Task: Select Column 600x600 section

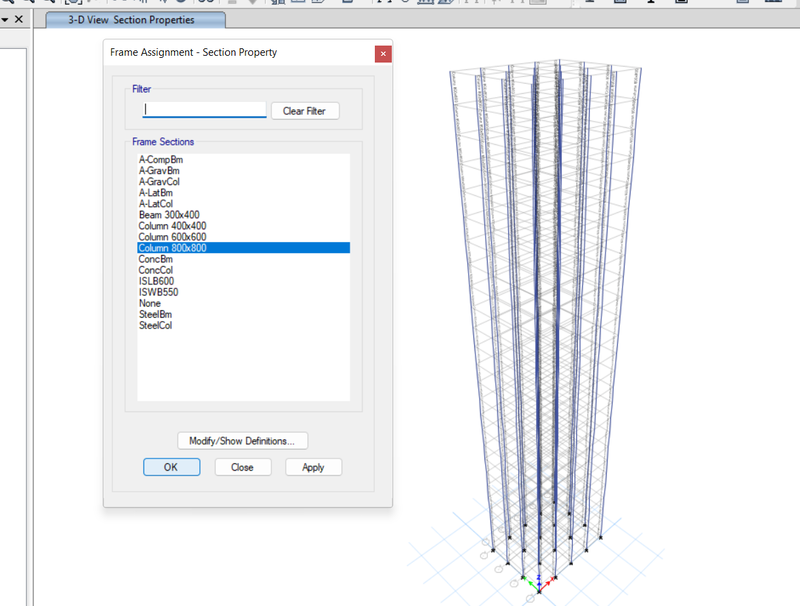Action: [x=243, y=237]
